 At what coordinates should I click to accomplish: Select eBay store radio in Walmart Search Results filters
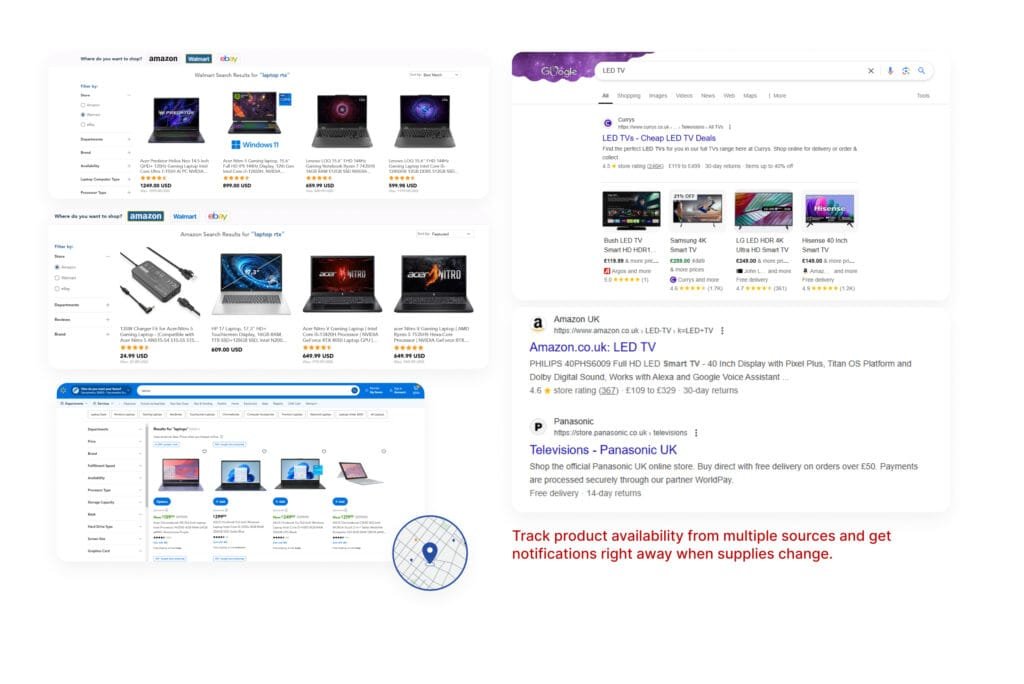pos(83,125)
